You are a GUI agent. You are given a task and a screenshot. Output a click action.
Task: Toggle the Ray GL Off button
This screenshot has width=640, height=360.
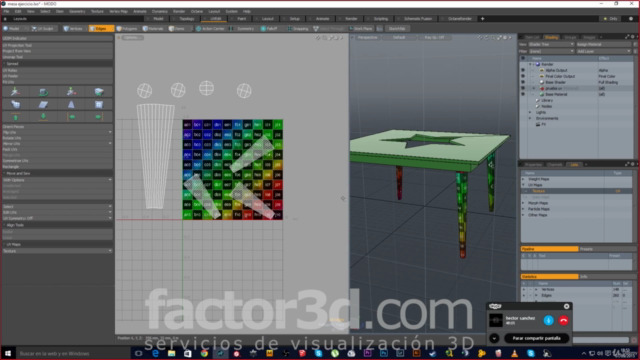click(x=434, y=38)
